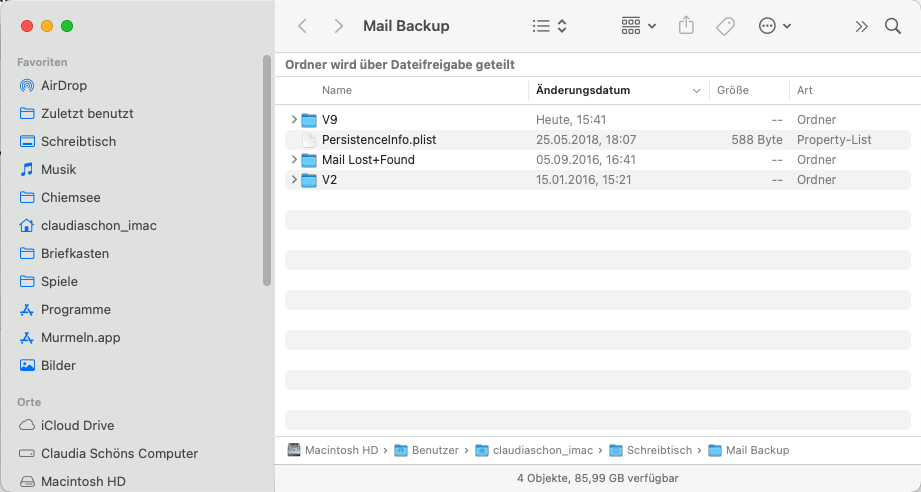Sort by the Name column header
Viewport: 921px width, 492px height.
coord(337,90)
